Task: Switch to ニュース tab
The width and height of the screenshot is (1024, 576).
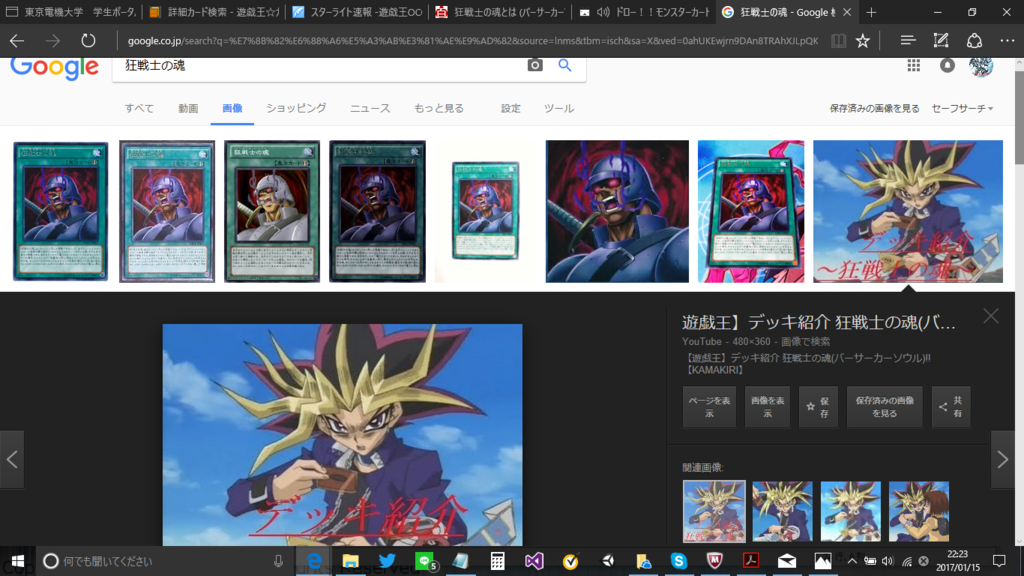Action: pyautogui.click(x=370, y=108)
